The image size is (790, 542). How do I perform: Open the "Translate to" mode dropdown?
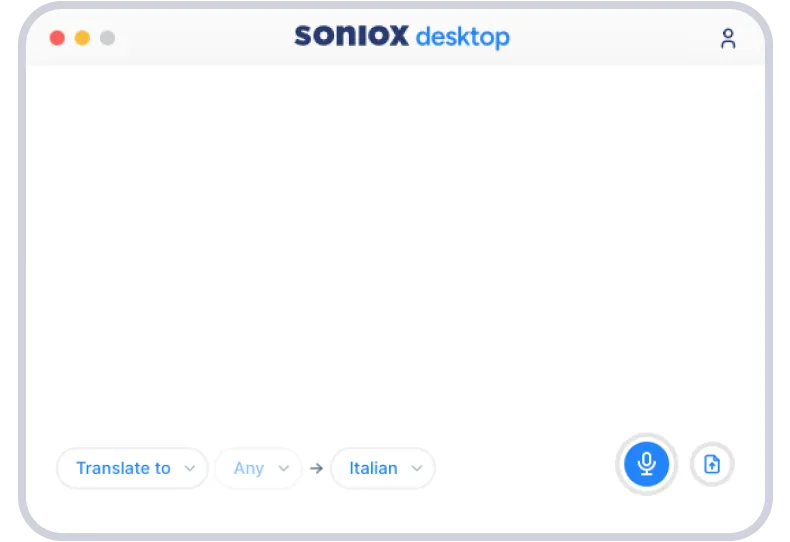point(132,468)
